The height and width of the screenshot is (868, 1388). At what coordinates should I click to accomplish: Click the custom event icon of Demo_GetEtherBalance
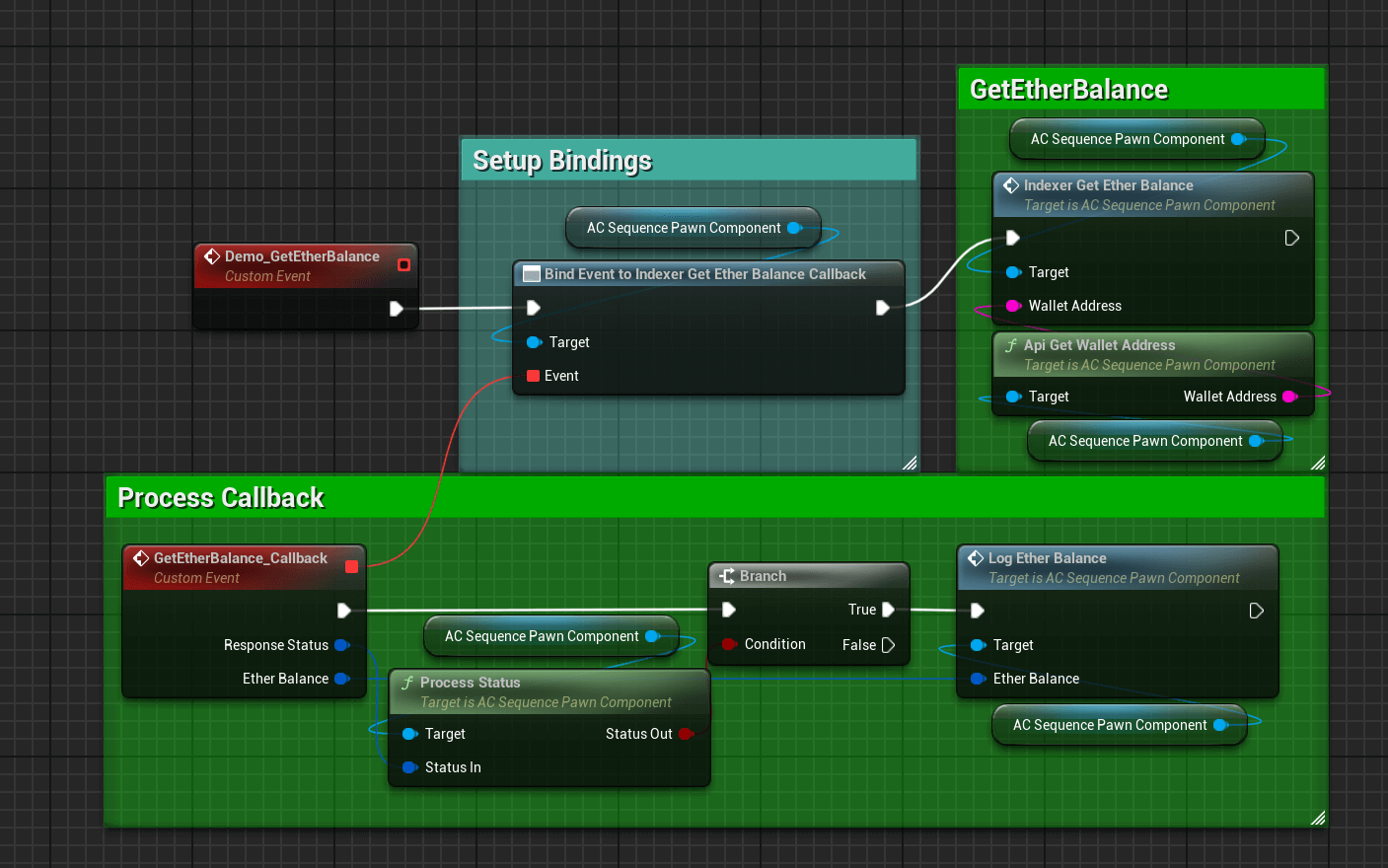211,256
